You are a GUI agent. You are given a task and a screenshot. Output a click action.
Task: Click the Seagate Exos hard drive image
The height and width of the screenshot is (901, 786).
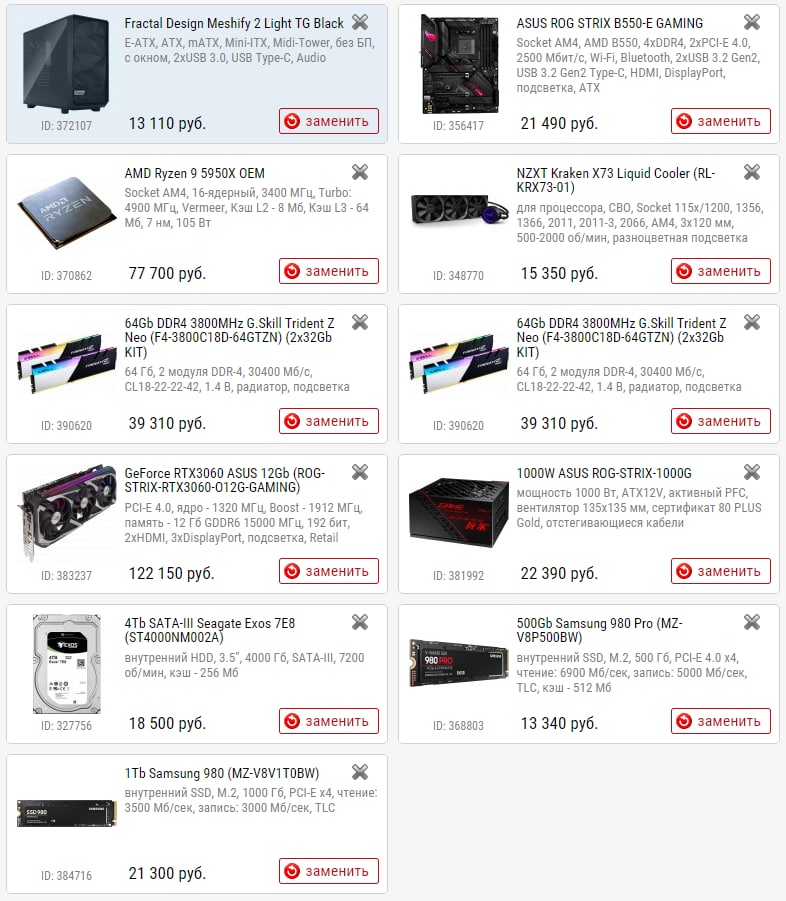67,664
